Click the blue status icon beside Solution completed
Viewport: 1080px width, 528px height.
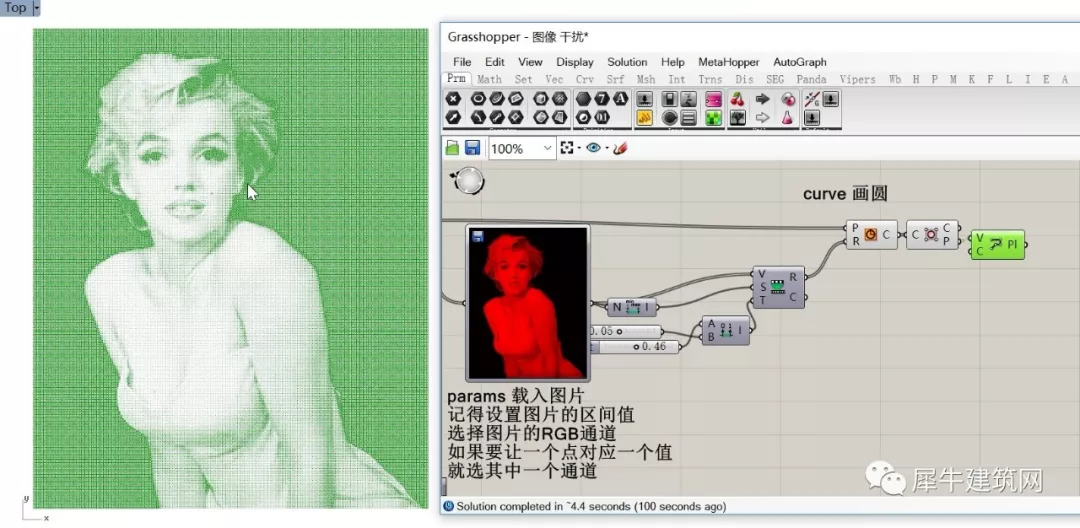(x=448, y=506)
